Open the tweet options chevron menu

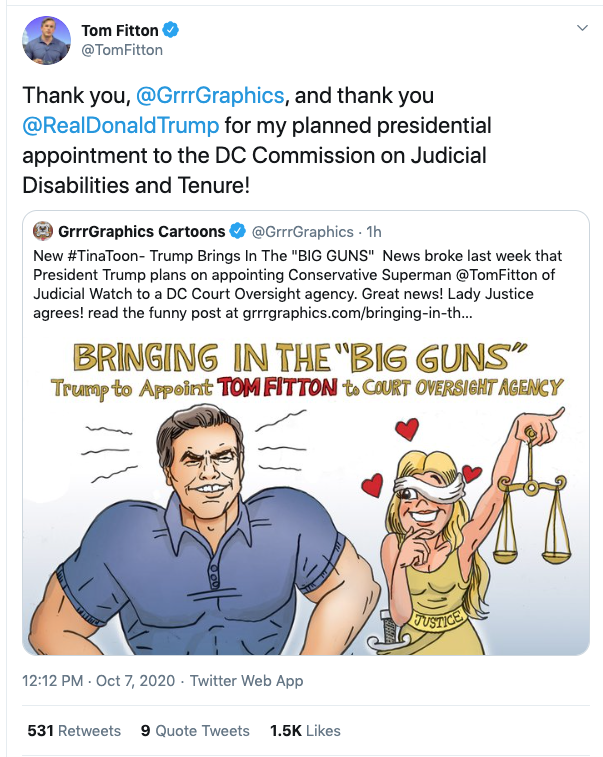[582, 28]
